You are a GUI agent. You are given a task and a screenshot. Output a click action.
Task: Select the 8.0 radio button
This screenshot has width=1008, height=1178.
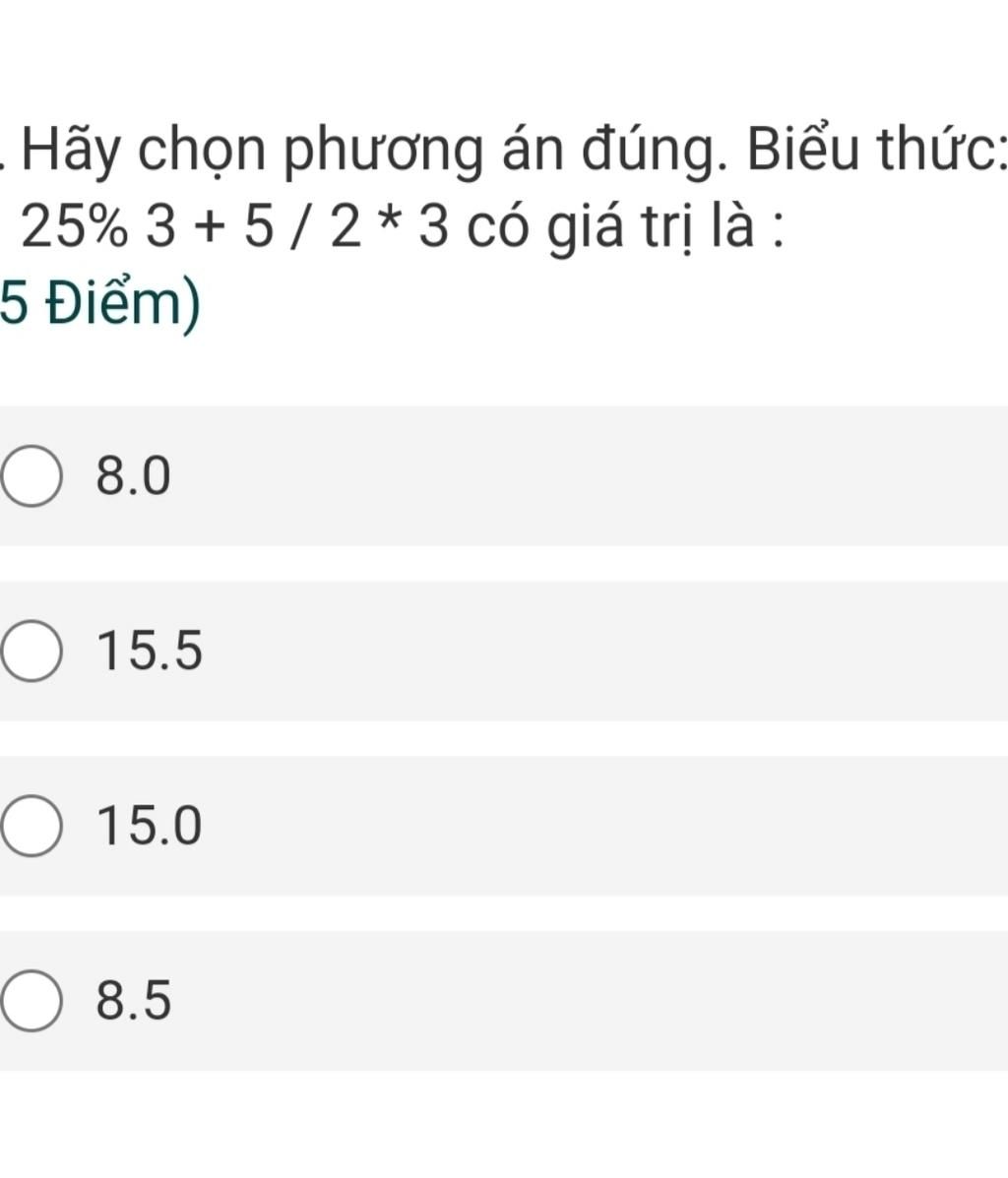point(32,477)
